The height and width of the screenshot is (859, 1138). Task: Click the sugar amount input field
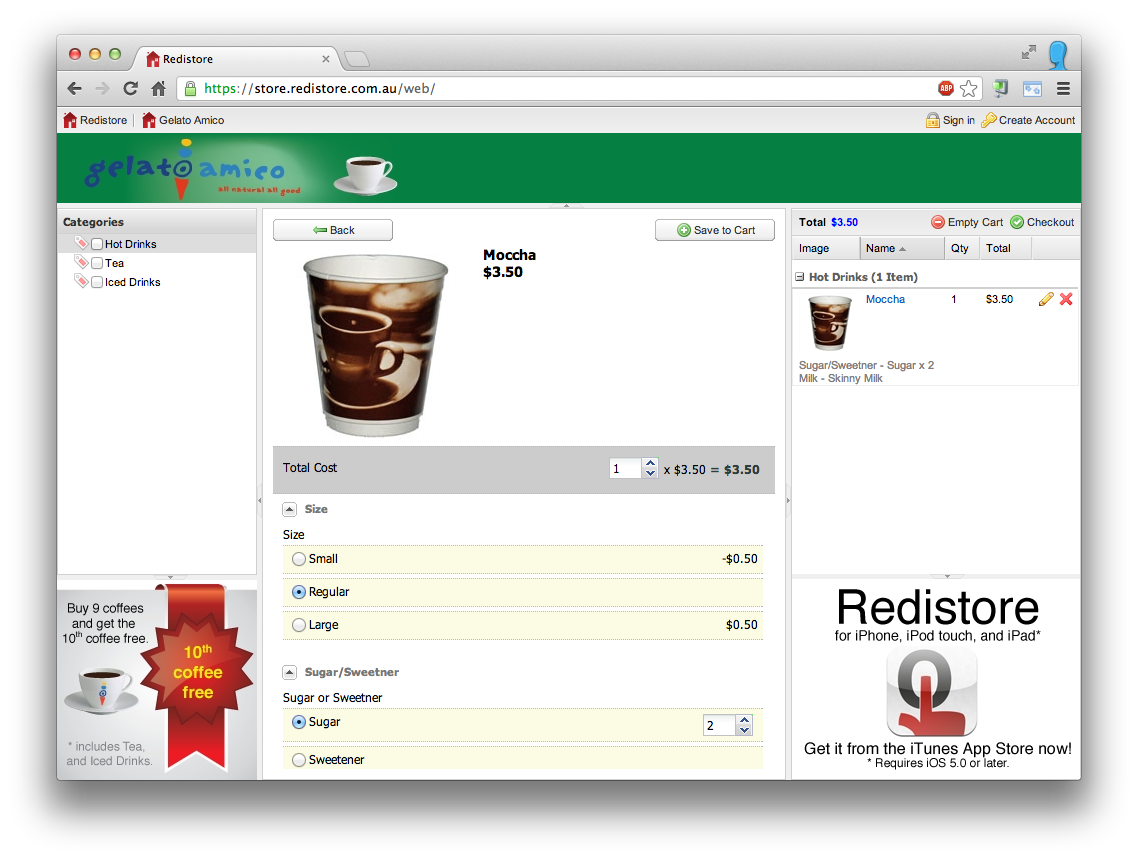point(719,725)
